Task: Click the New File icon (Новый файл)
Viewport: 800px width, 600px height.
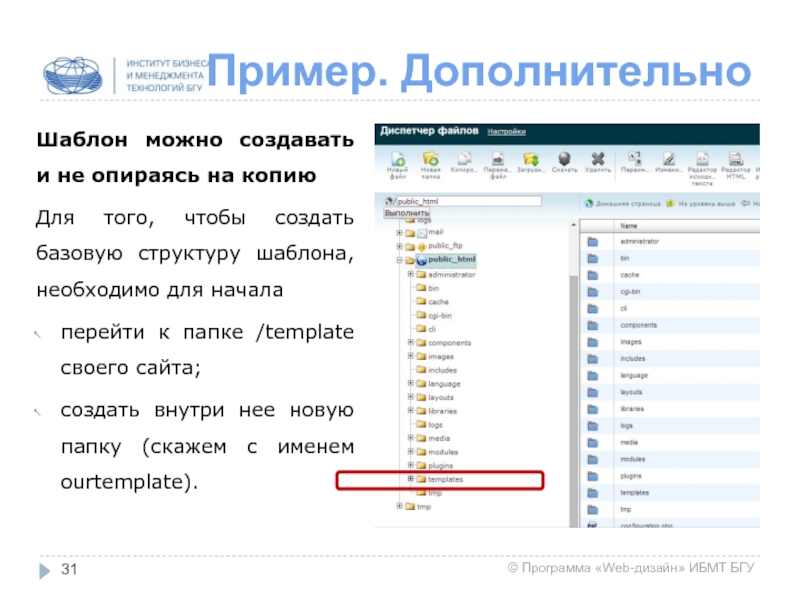Action: click(396, 162)
